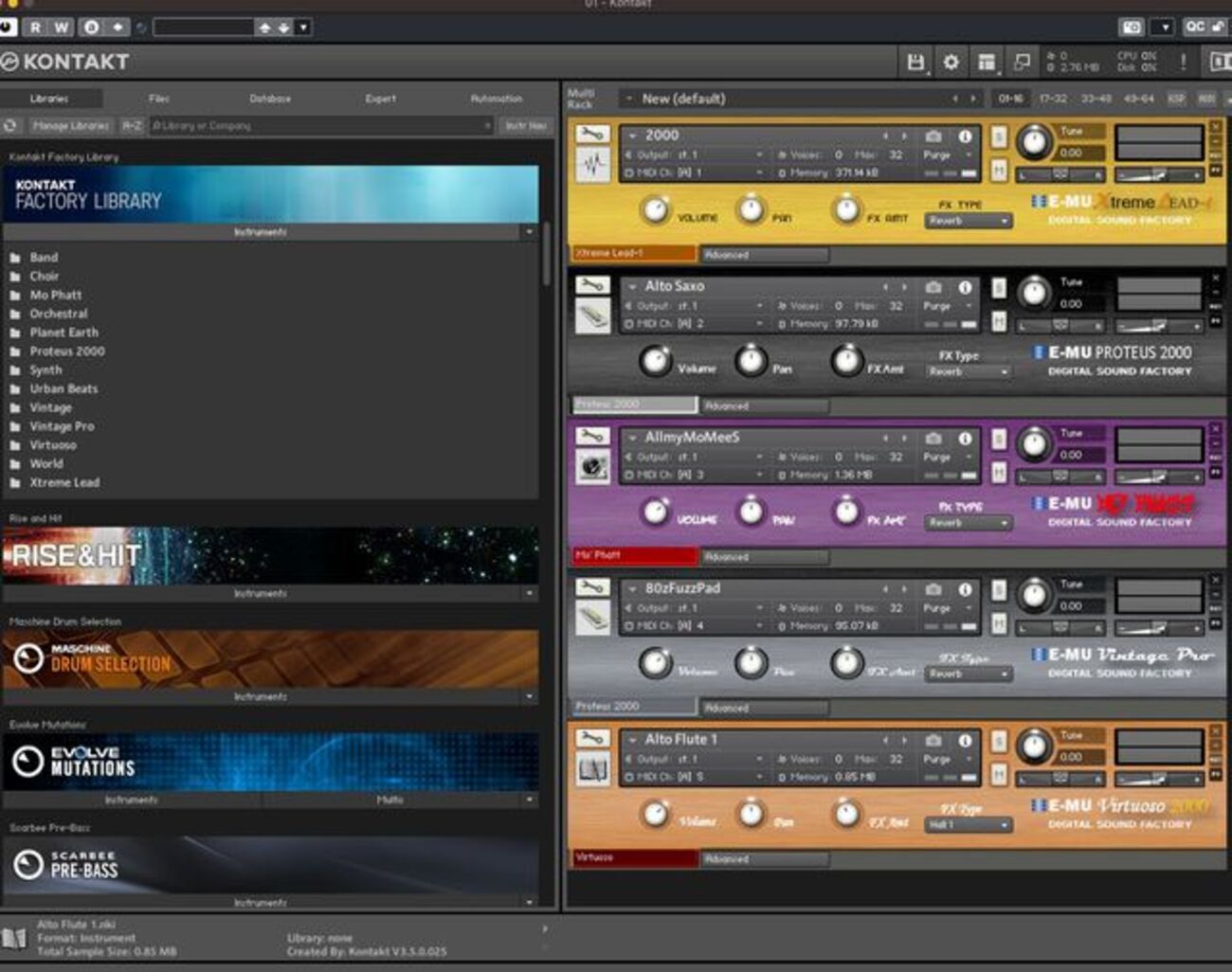Mute the 80zFuzzPad instrument
Viewport: 1232px width, 972px height.
click(999, 623)
